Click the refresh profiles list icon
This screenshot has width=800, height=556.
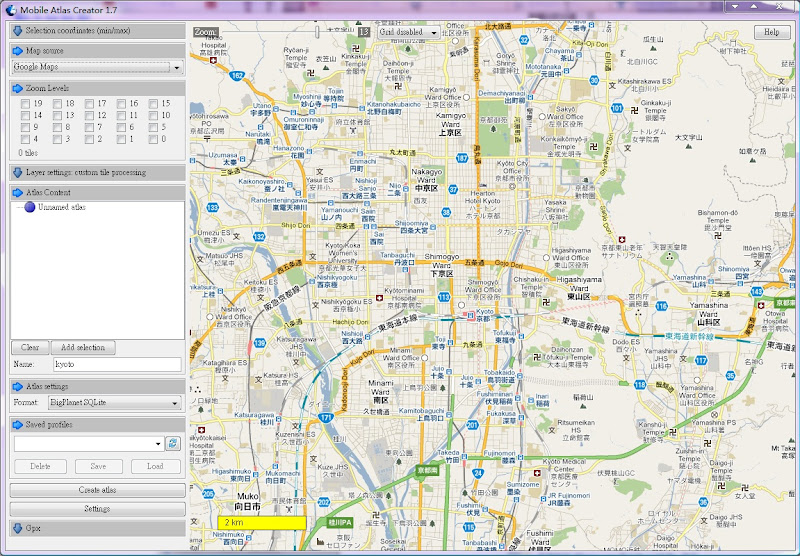click(173, 443)
